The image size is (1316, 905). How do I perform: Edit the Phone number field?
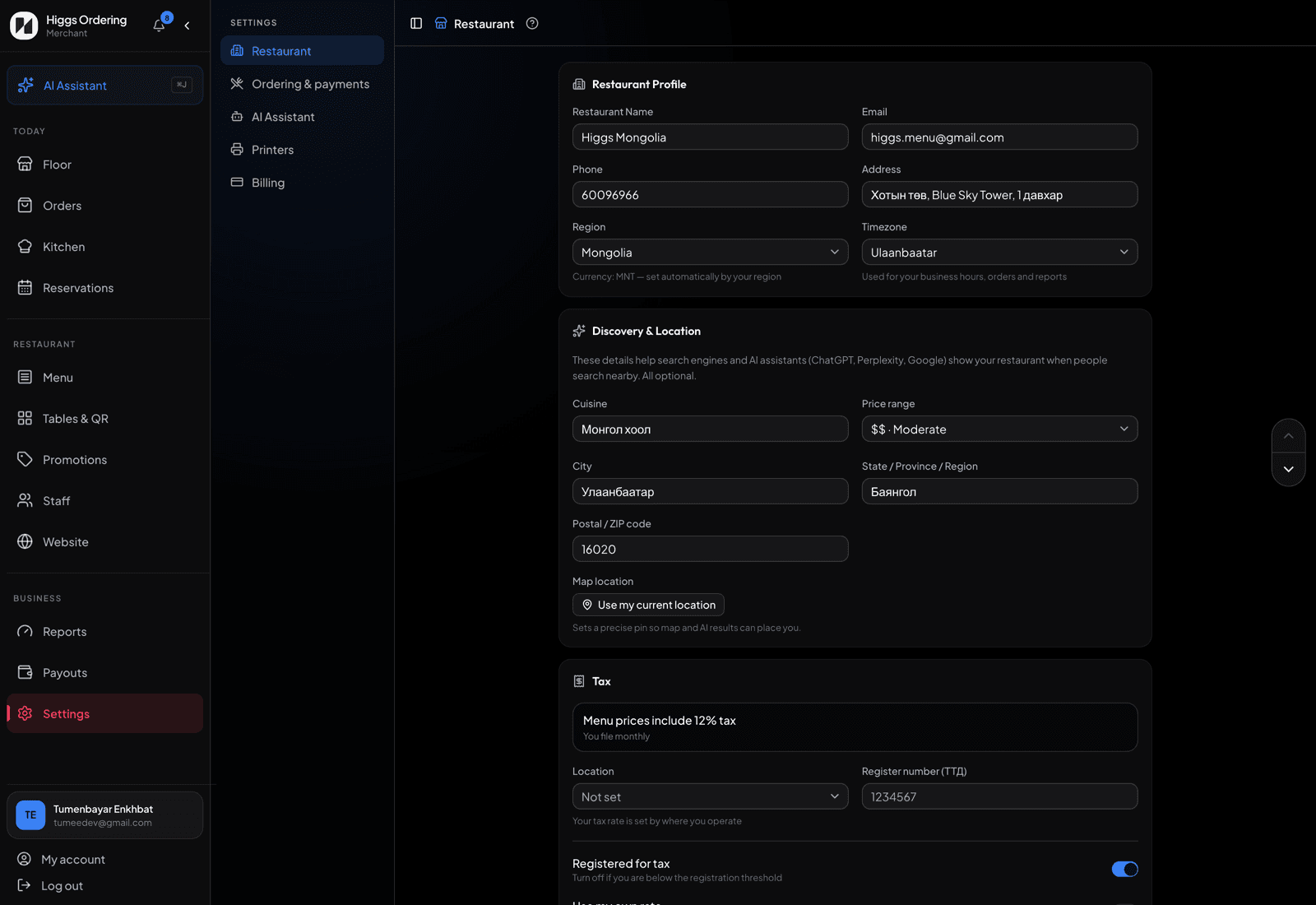point(710,195)
